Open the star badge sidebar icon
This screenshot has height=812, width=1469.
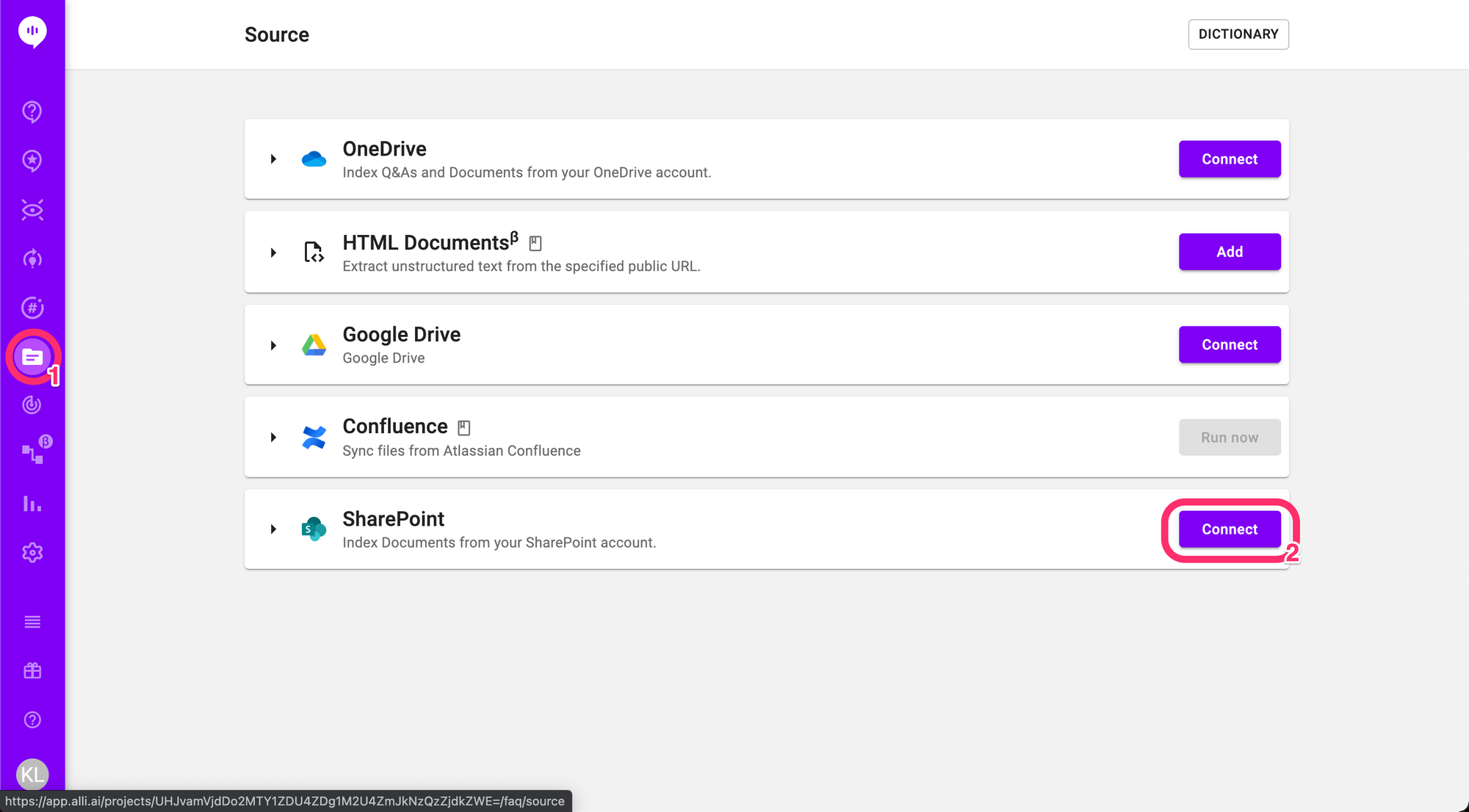[x=32, y=161]
